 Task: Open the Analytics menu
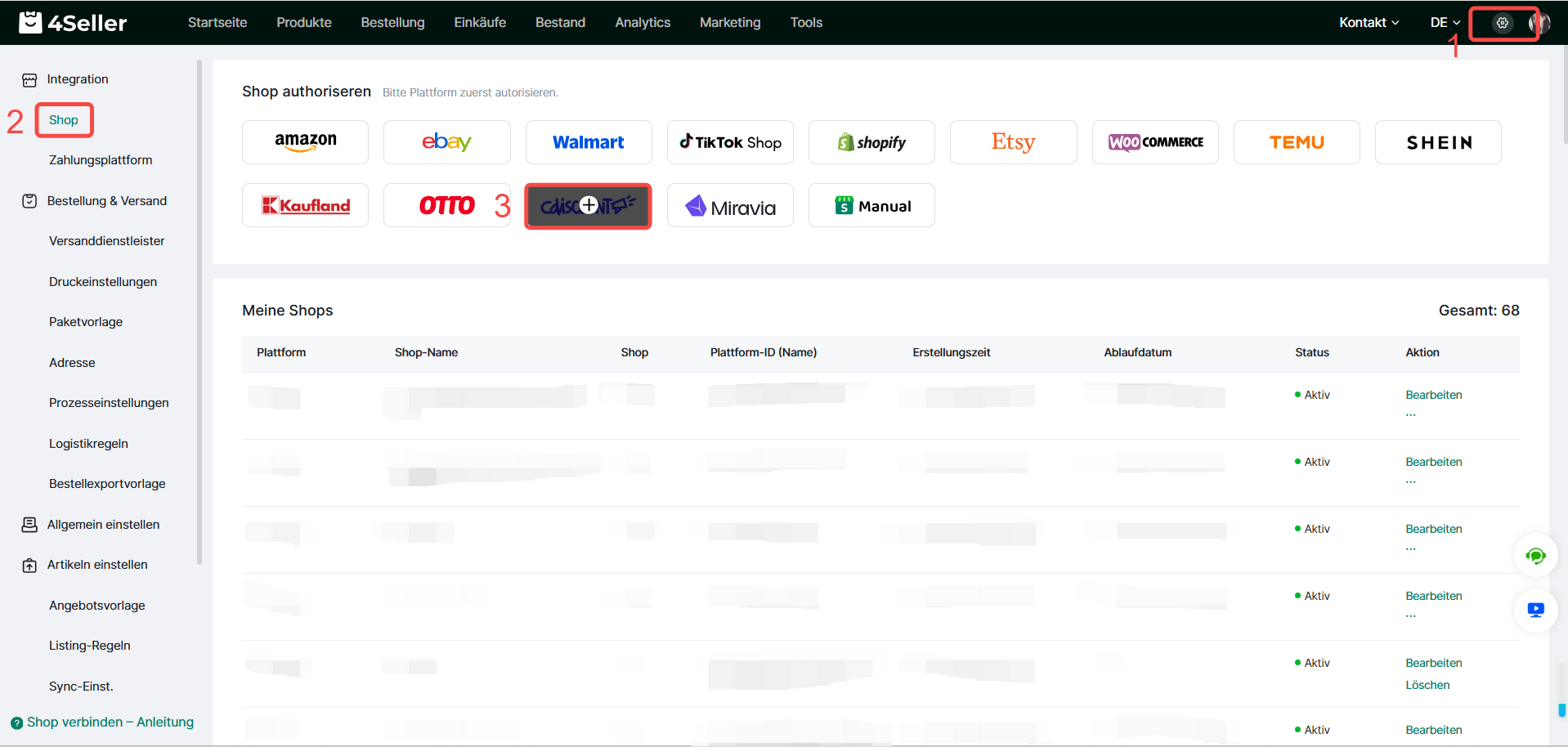coord(643,23)
